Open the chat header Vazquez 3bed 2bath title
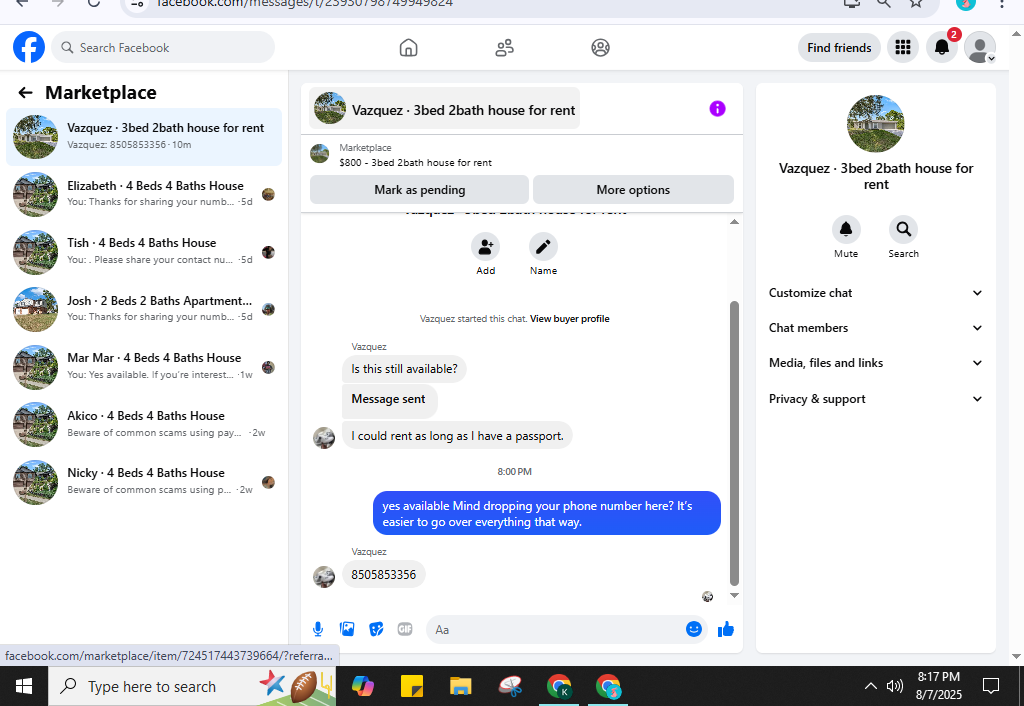Viewport: 1024px width, 706px height. [x=445, y=109]
